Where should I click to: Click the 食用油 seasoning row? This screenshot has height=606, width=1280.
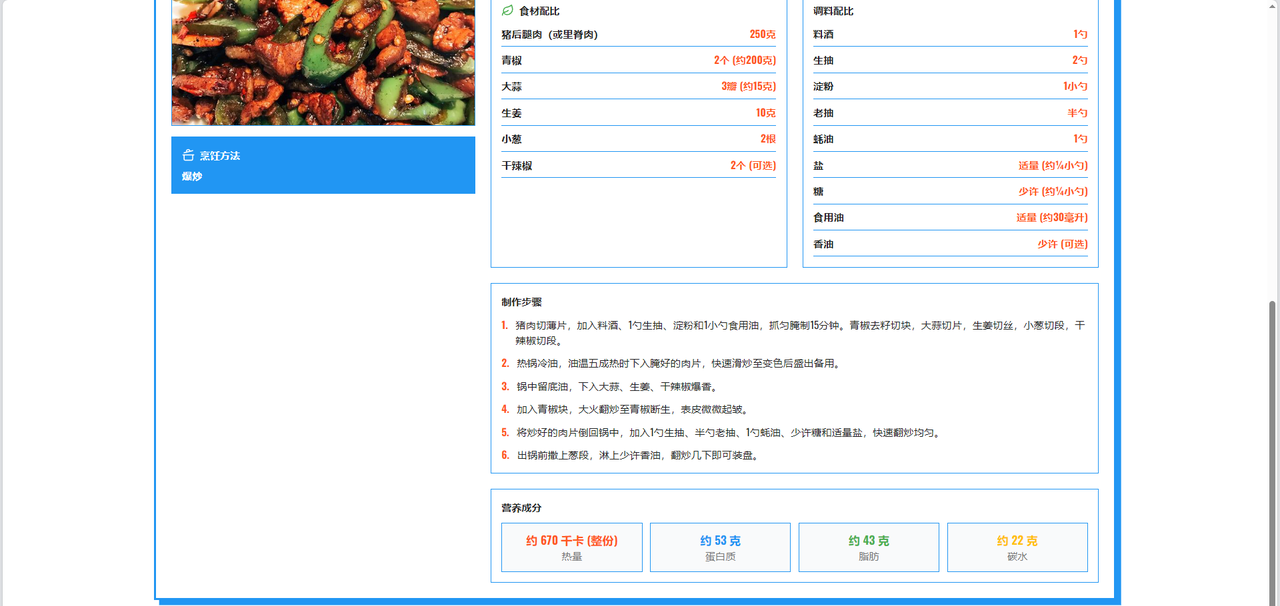coord(950,218)
